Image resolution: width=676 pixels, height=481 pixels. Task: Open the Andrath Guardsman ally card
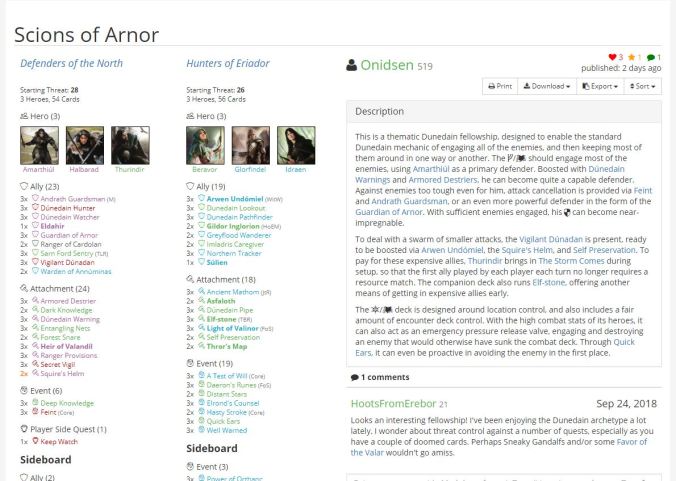pos(73,199)
